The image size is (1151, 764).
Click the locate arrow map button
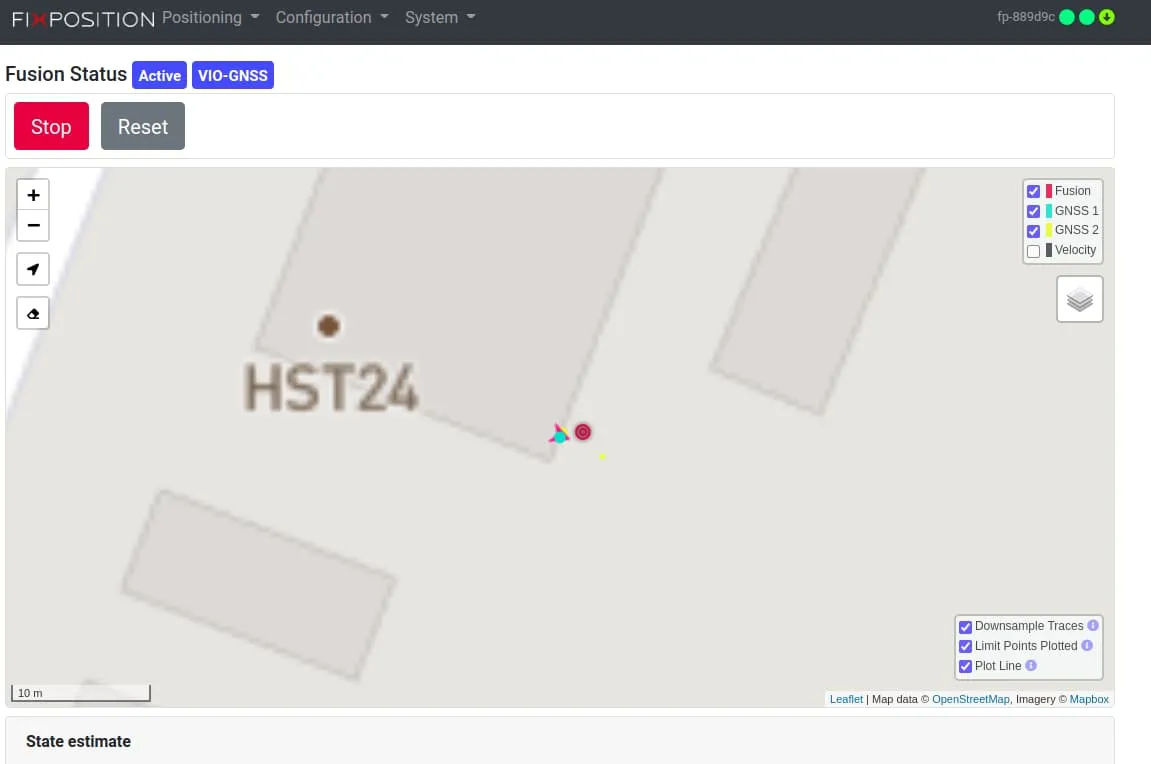point(33,269)
